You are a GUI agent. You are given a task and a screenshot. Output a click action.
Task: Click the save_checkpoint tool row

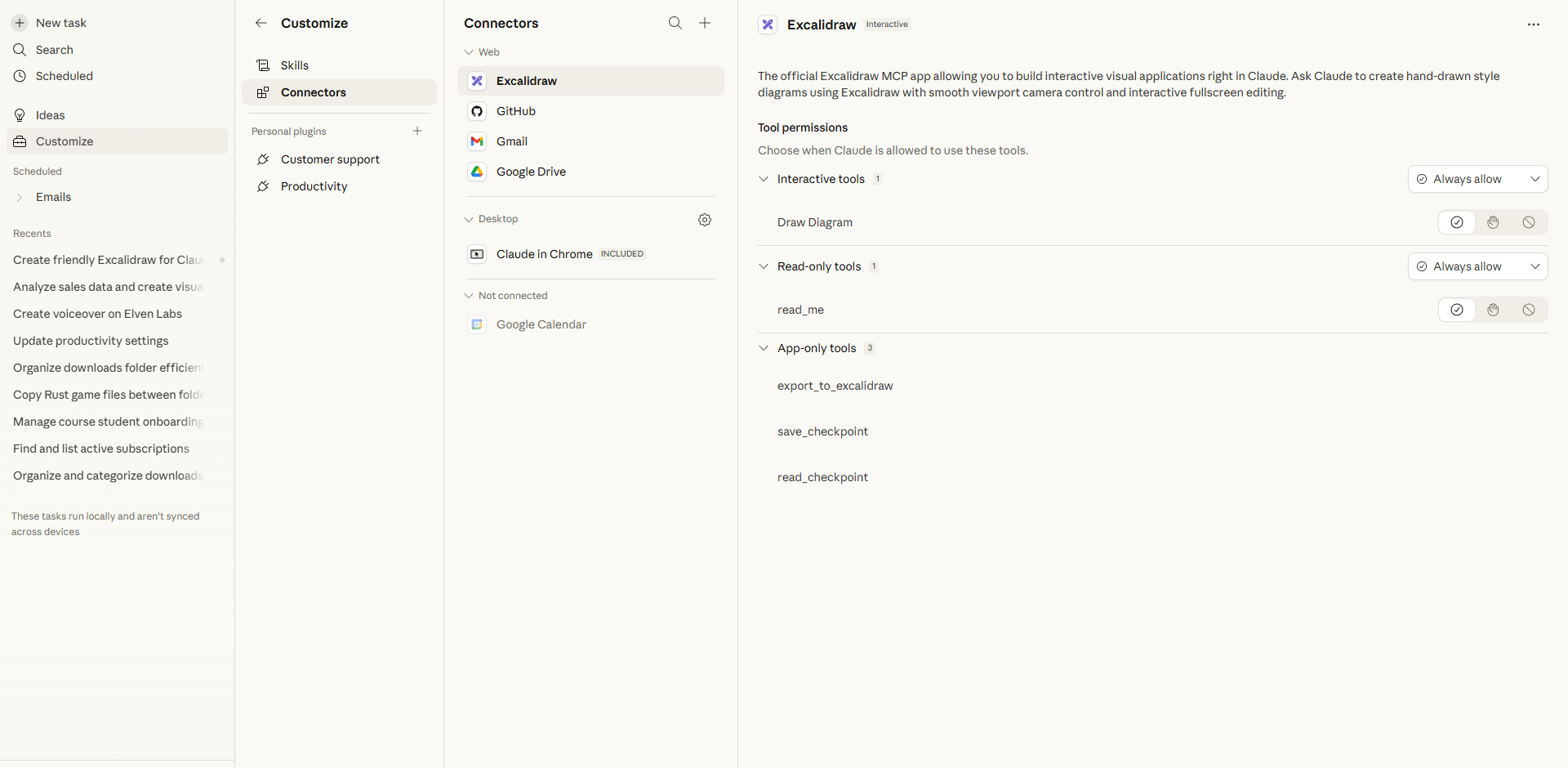pyautogui.click(x=822, y=431)
